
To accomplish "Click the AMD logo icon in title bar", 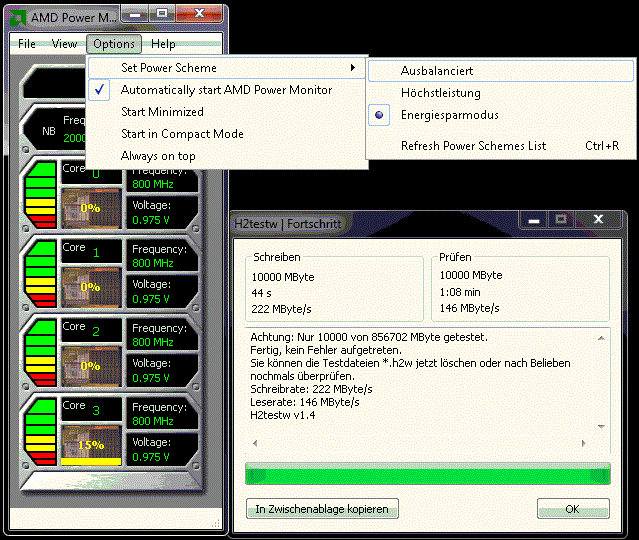I will 18,18.
